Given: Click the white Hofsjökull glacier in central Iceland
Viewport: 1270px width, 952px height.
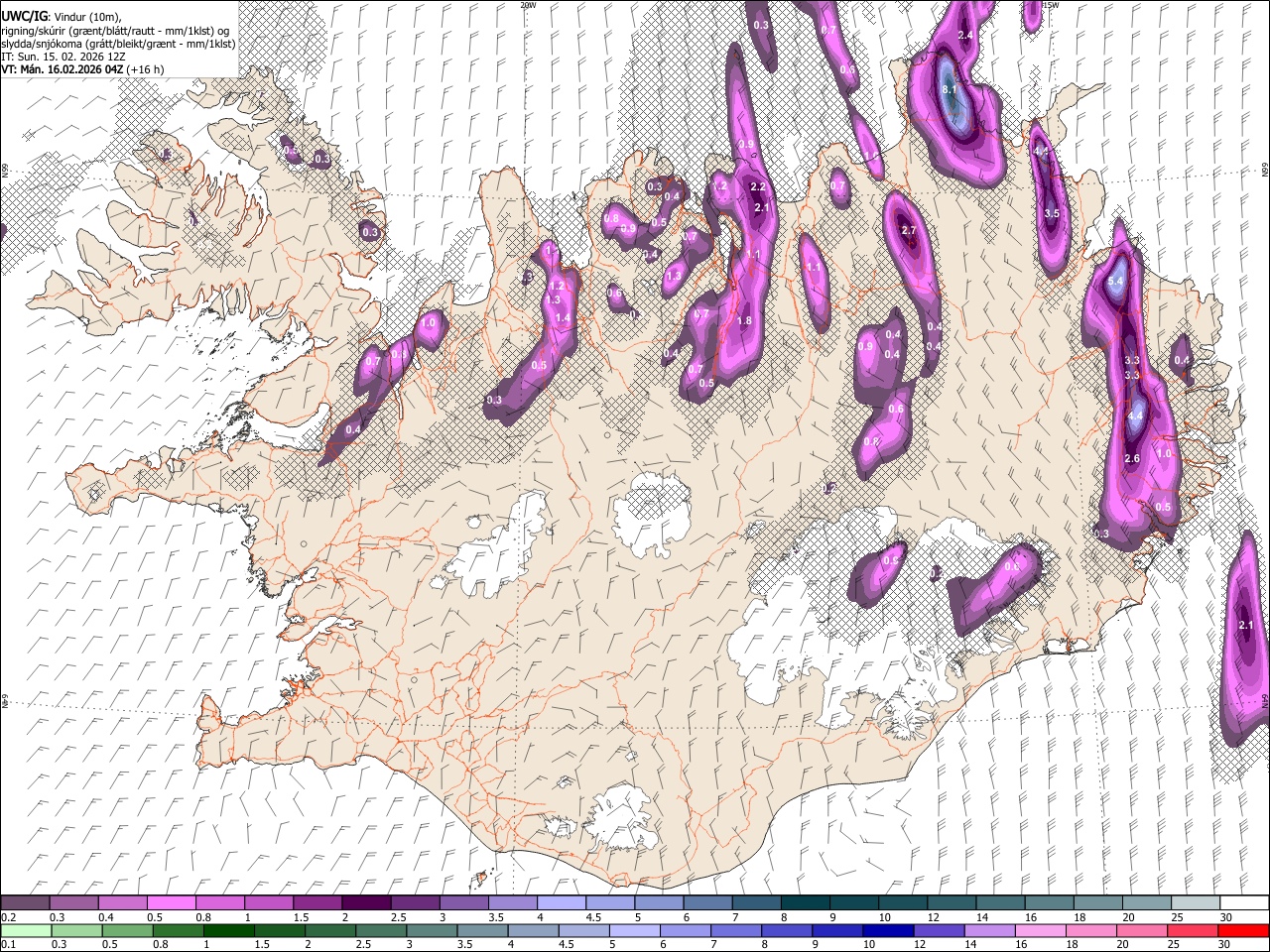Looking at the screenshot, I should pos(652,513).
